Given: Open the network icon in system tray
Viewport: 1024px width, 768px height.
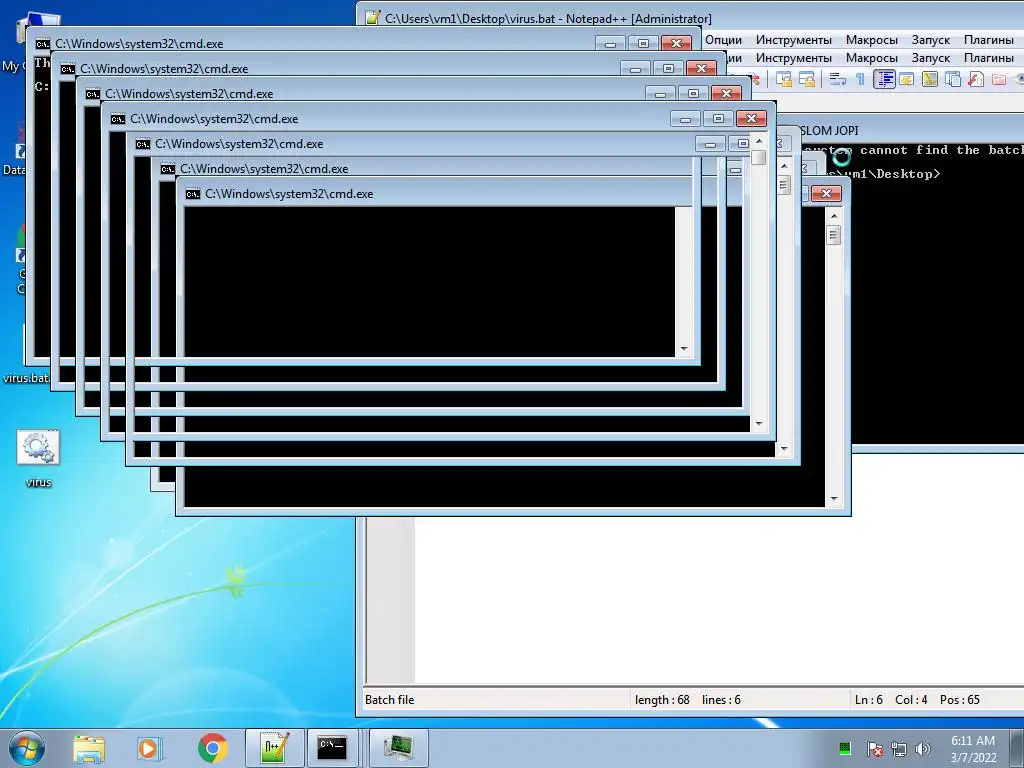Looking at the screenshot, I should 899,748.
